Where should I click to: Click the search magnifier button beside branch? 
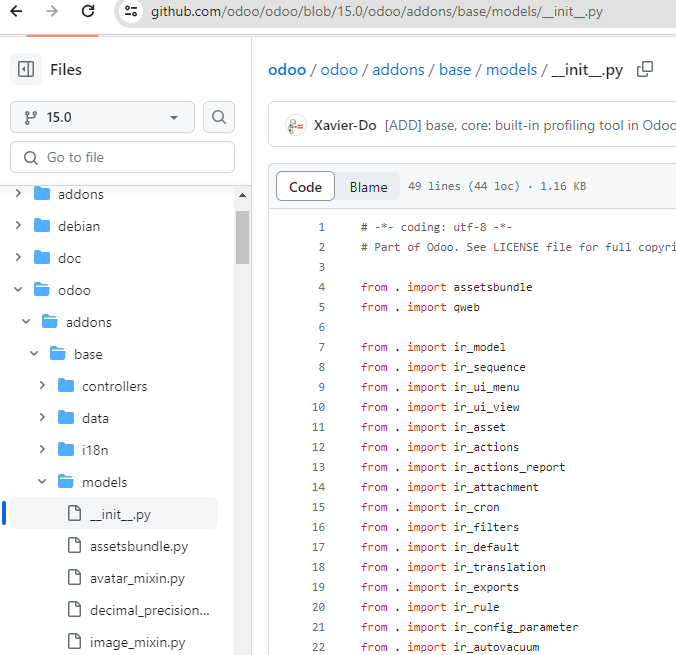click(219, 117)
